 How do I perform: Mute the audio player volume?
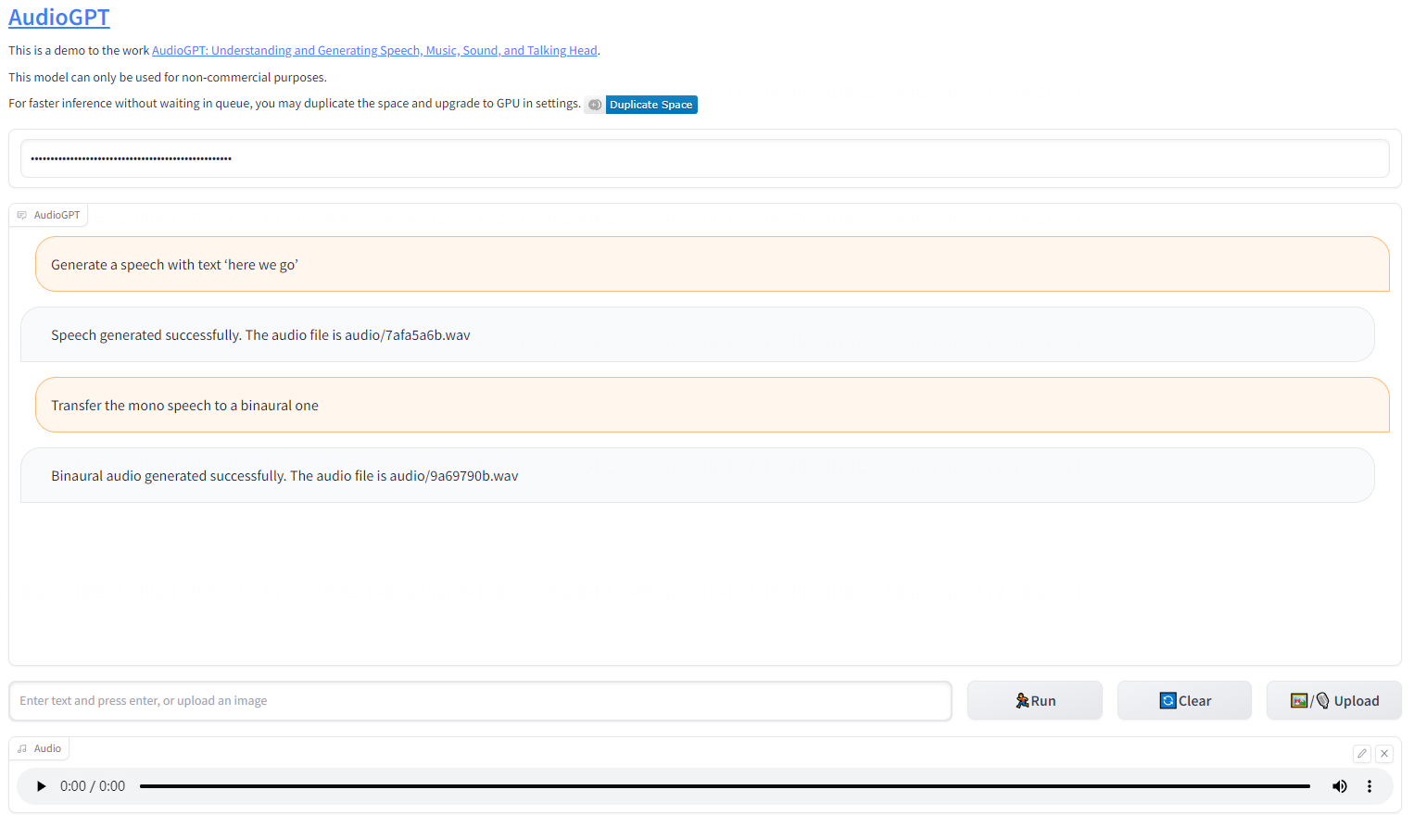(x=1340, y=786)
